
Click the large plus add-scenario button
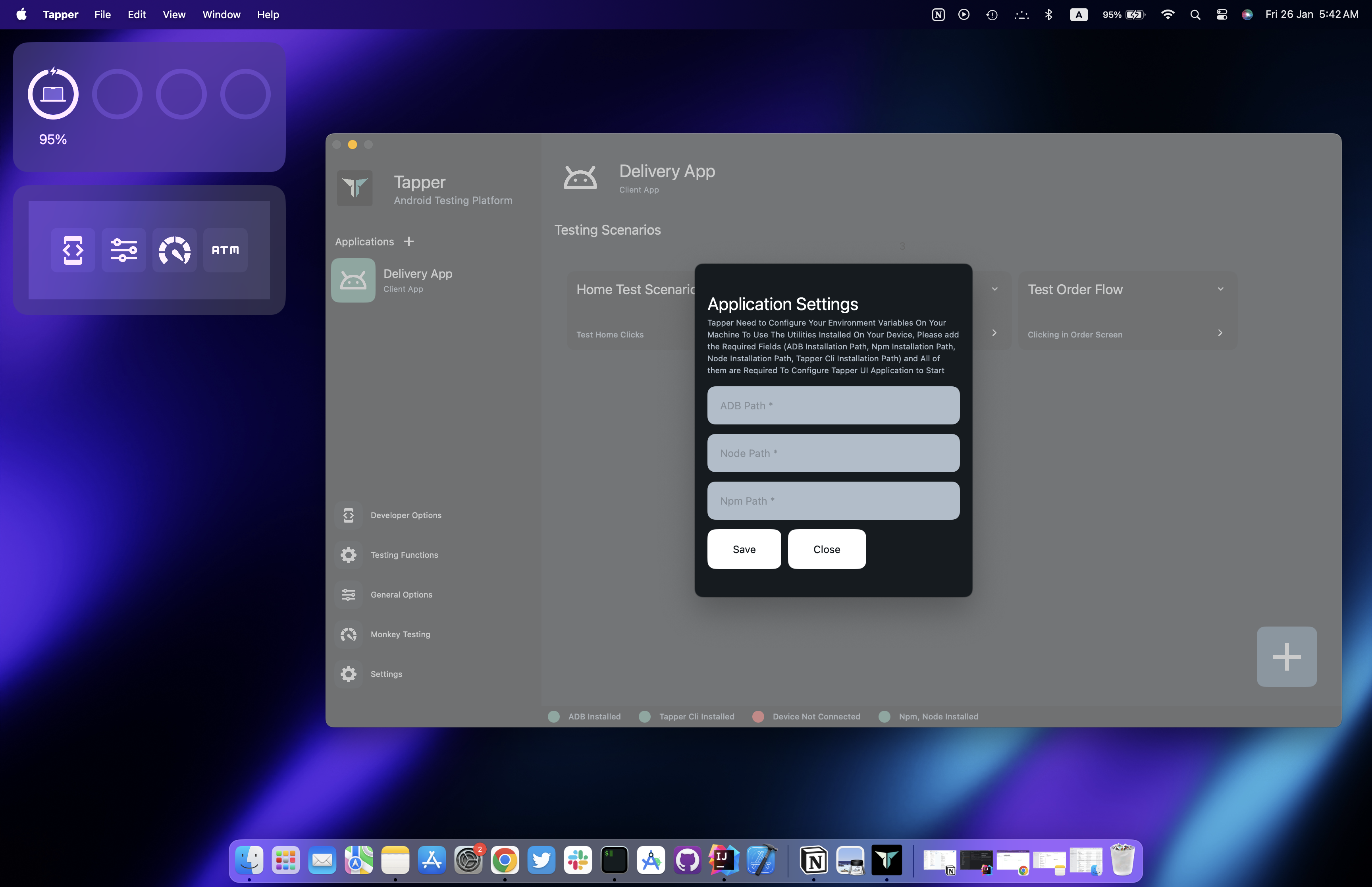coord(1286,657)
